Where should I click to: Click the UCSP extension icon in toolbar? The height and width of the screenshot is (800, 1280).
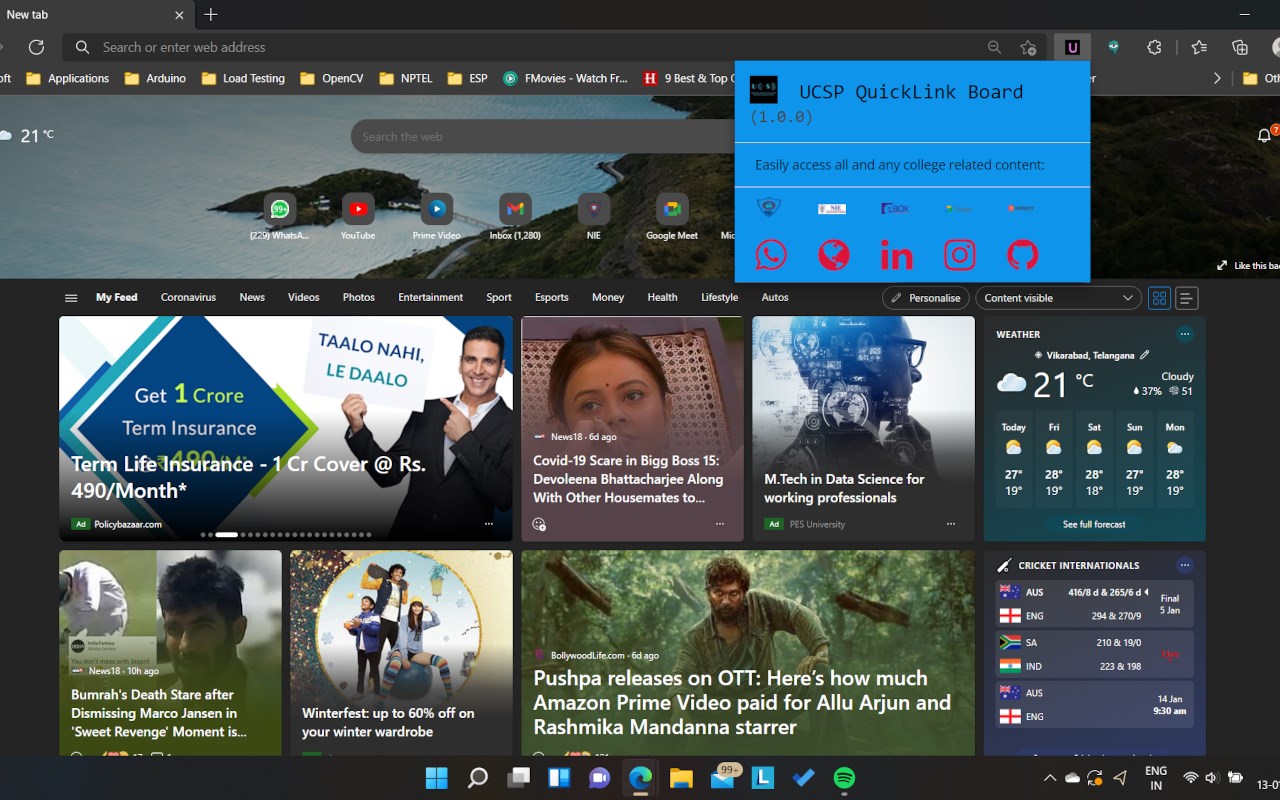1072,47
